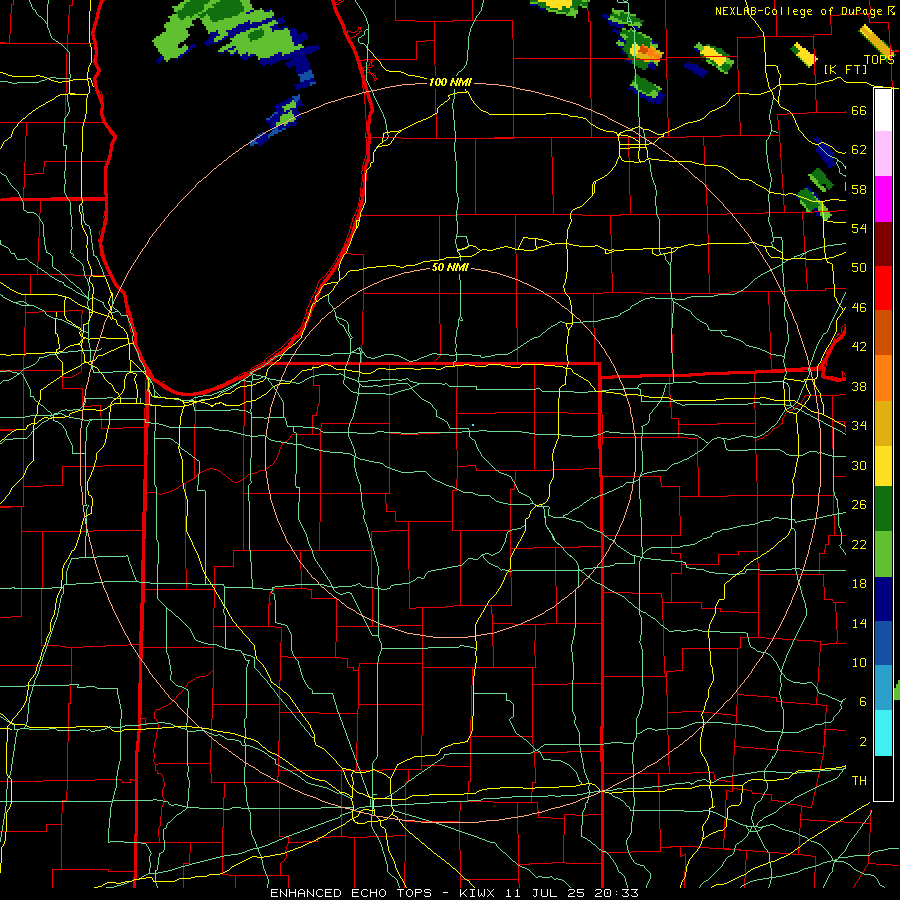900x900 pixels.
Task: Click the light pink legend swatch
Action: coord(883,154)
